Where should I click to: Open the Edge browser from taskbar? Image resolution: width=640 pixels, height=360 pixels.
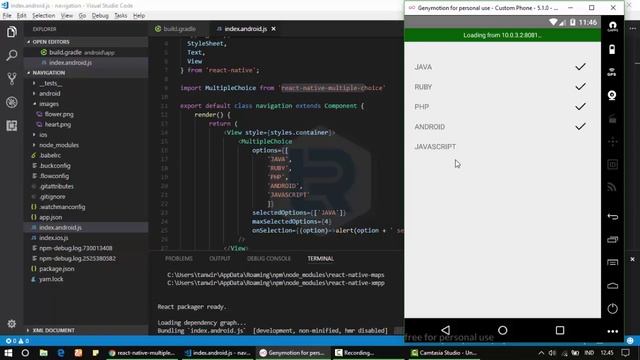[x=61, y=353]
